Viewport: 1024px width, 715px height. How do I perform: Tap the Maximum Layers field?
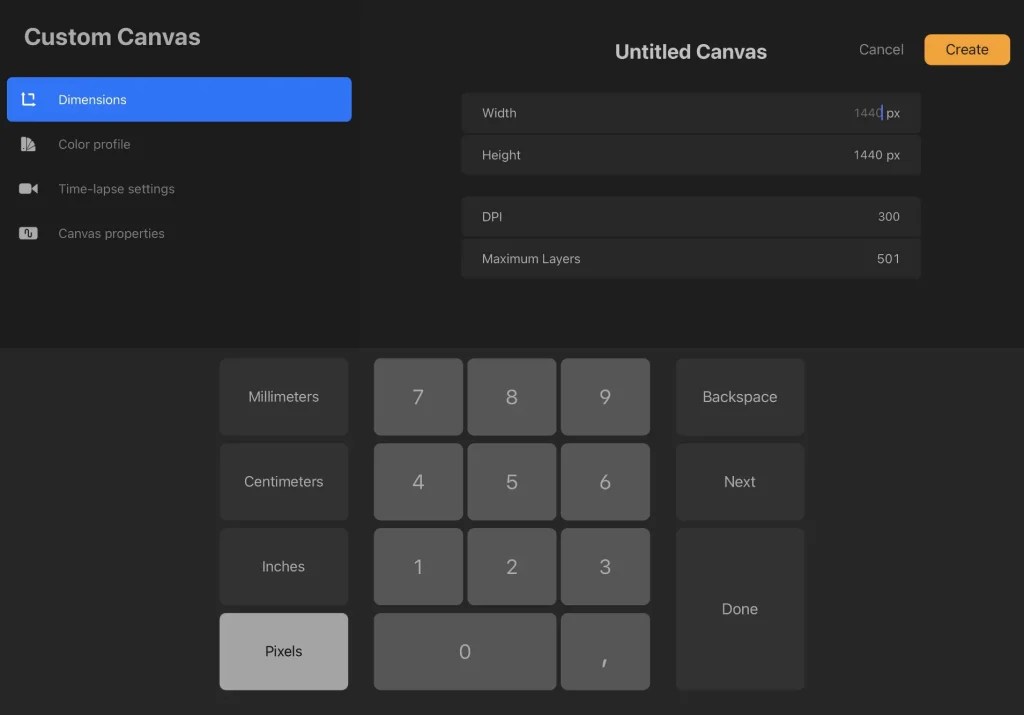[690, 258]
